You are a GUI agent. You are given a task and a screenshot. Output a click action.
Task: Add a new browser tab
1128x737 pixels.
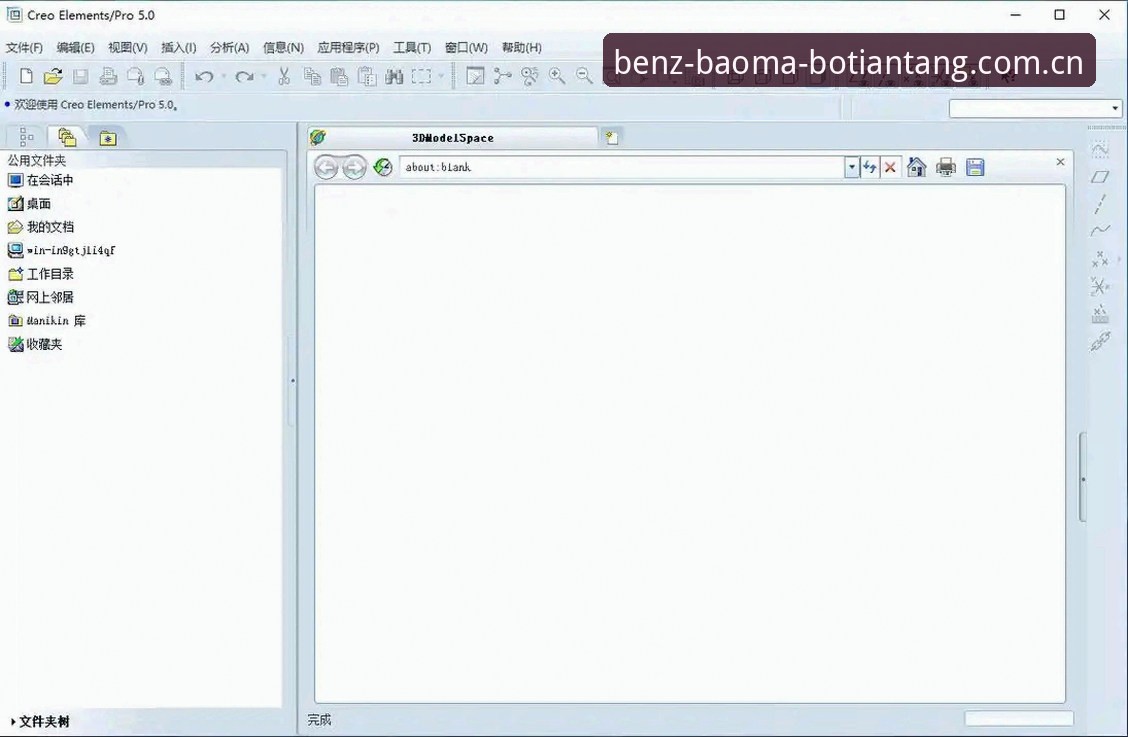point(611,137)
